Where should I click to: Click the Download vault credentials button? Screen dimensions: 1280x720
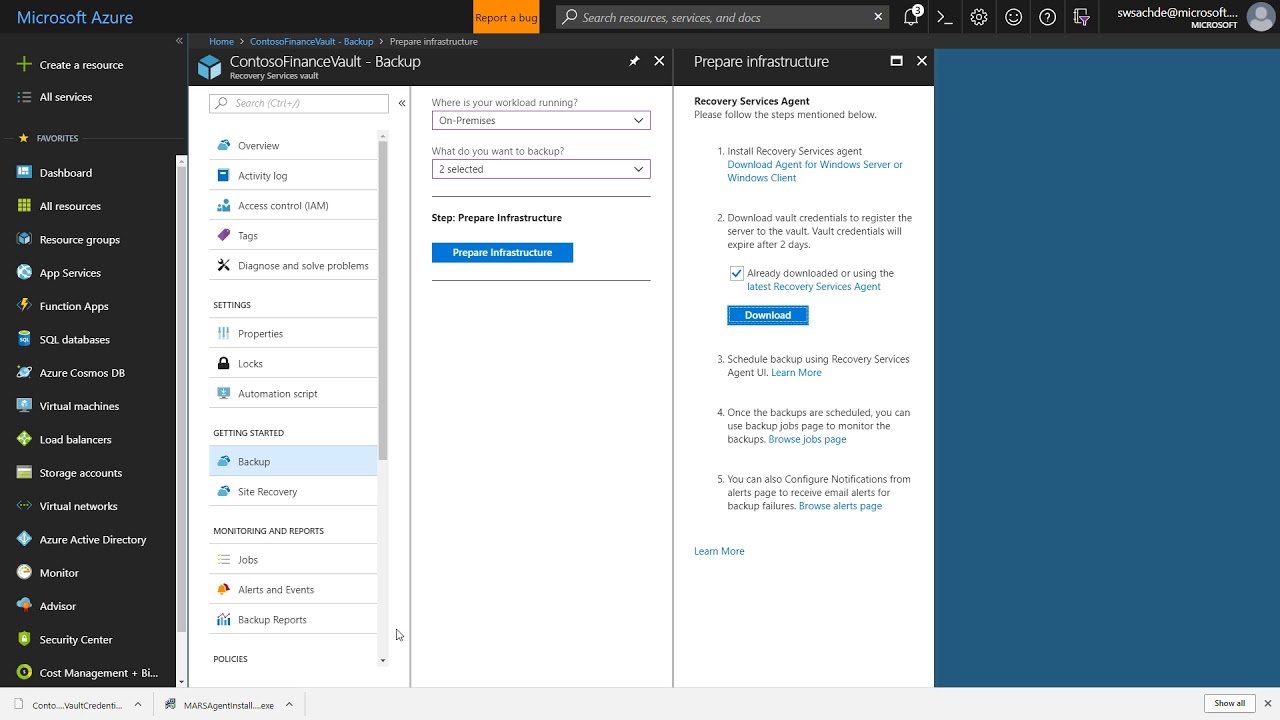(x=768, y=315)
